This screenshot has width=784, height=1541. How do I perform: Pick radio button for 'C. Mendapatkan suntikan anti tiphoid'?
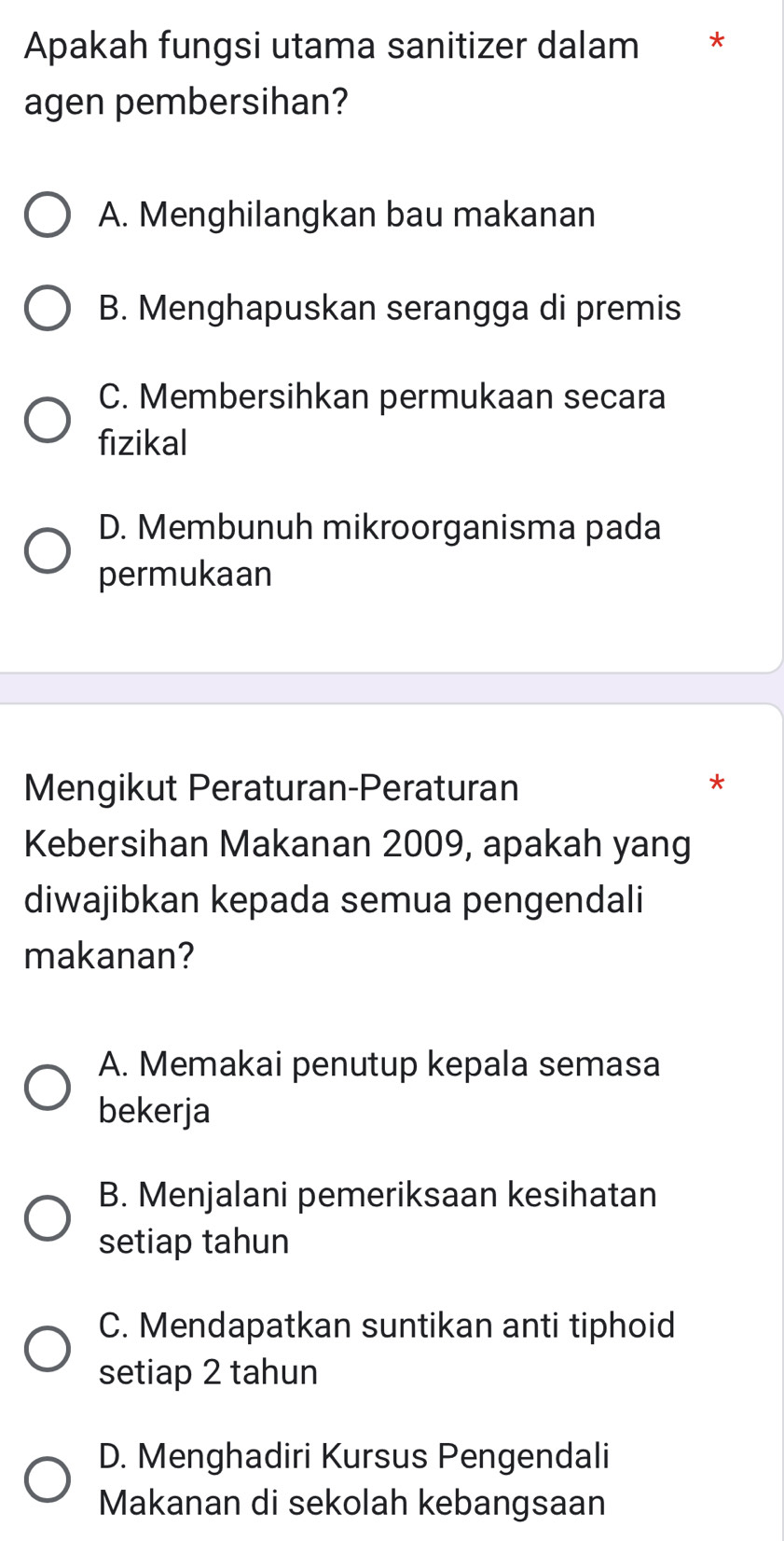(47, 1349)
